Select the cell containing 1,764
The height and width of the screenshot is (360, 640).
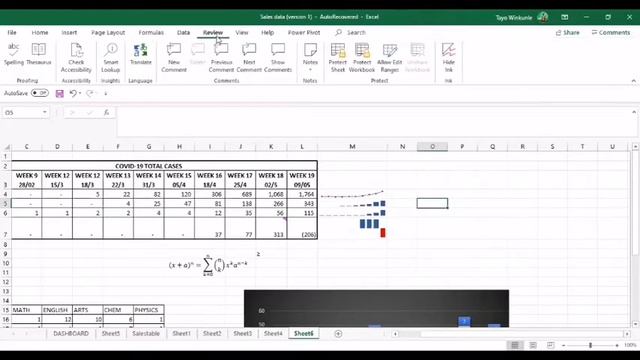coord(302,194)
